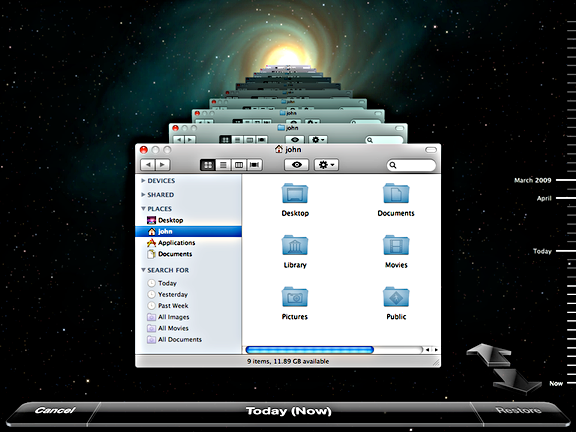The image size is (576, 432).
Task: Select the Yesterday saved search
Action: pyautogui.click(x=188, y=295)
